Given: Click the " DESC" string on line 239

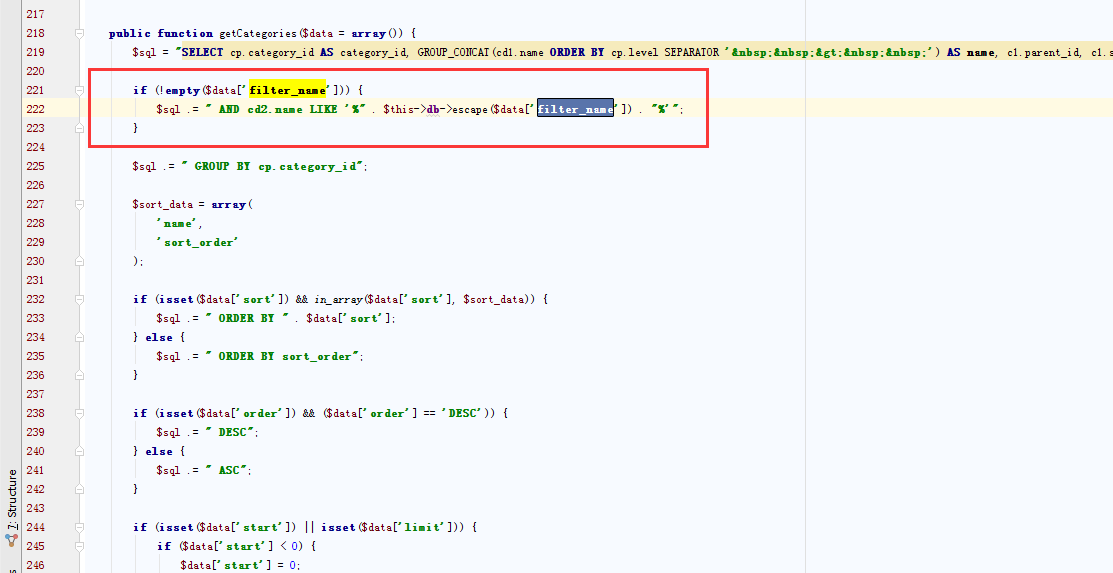Looking at the screenshot, I should point(231,432).
